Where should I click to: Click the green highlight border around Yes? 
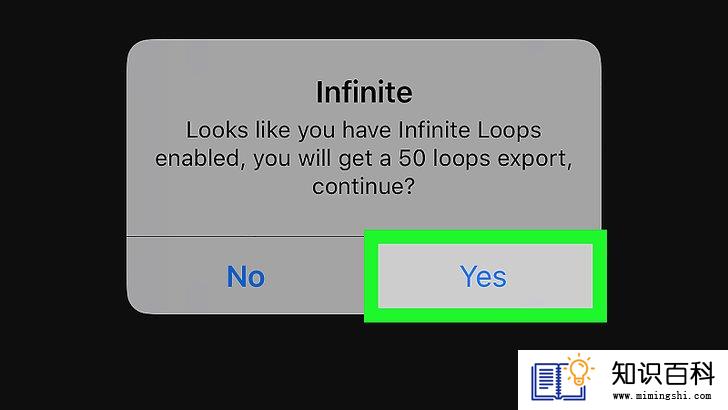[485, 237]
